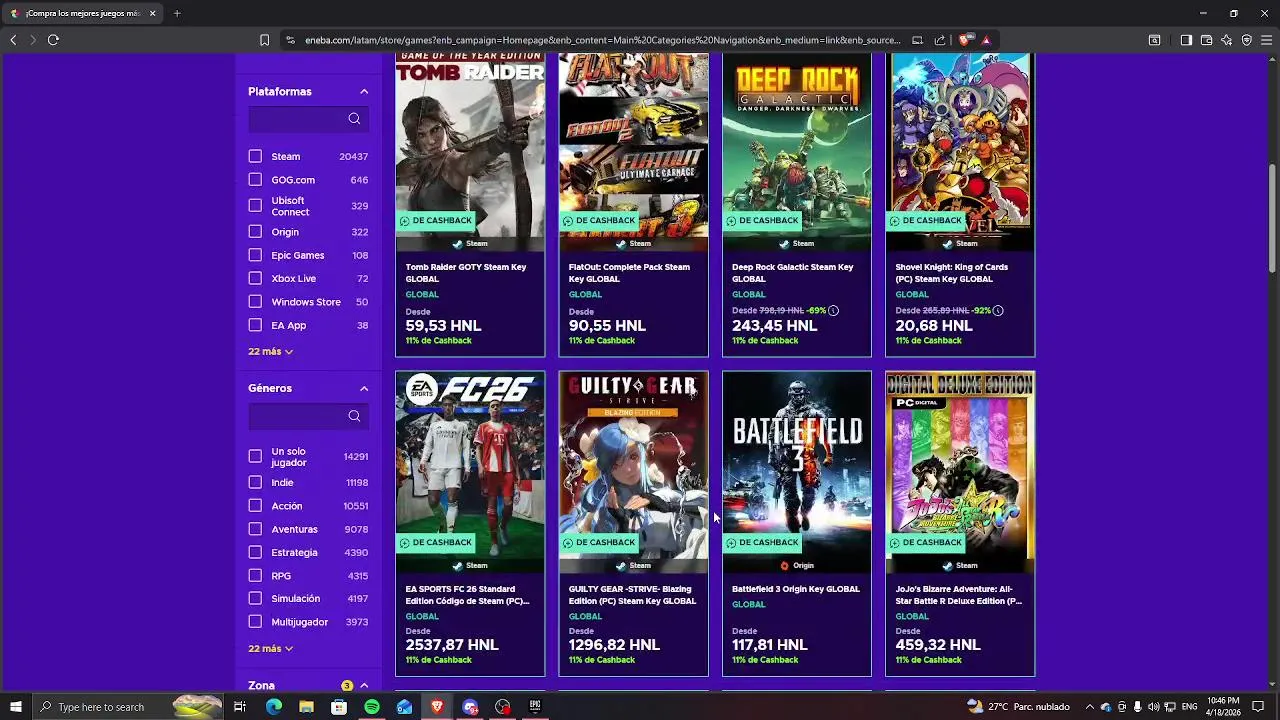Image resolution: width=1280 pixels, height=720 pixels.
Task: Select the Eneba browser tab
Action: (x=82, y=13)
